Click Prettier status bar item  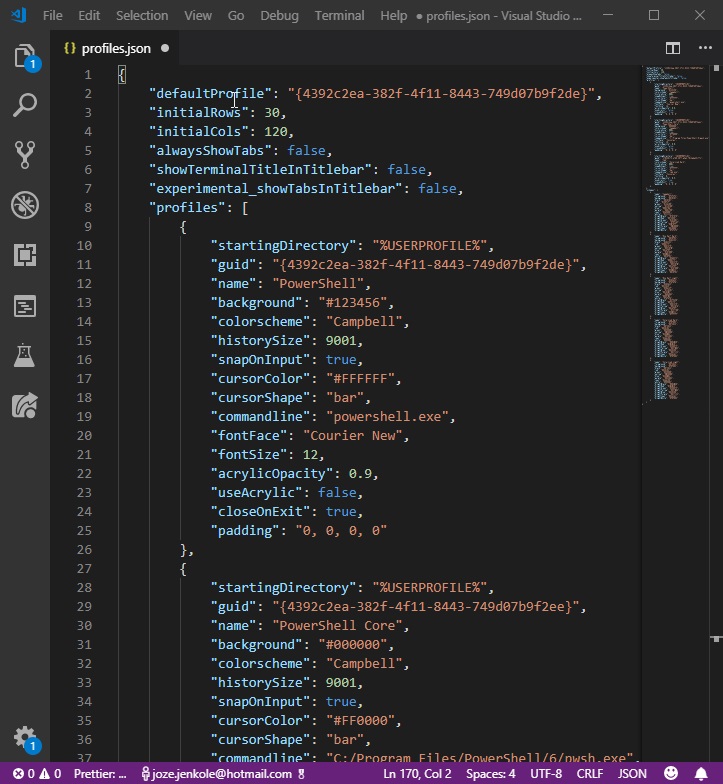[x=100, y=774]
